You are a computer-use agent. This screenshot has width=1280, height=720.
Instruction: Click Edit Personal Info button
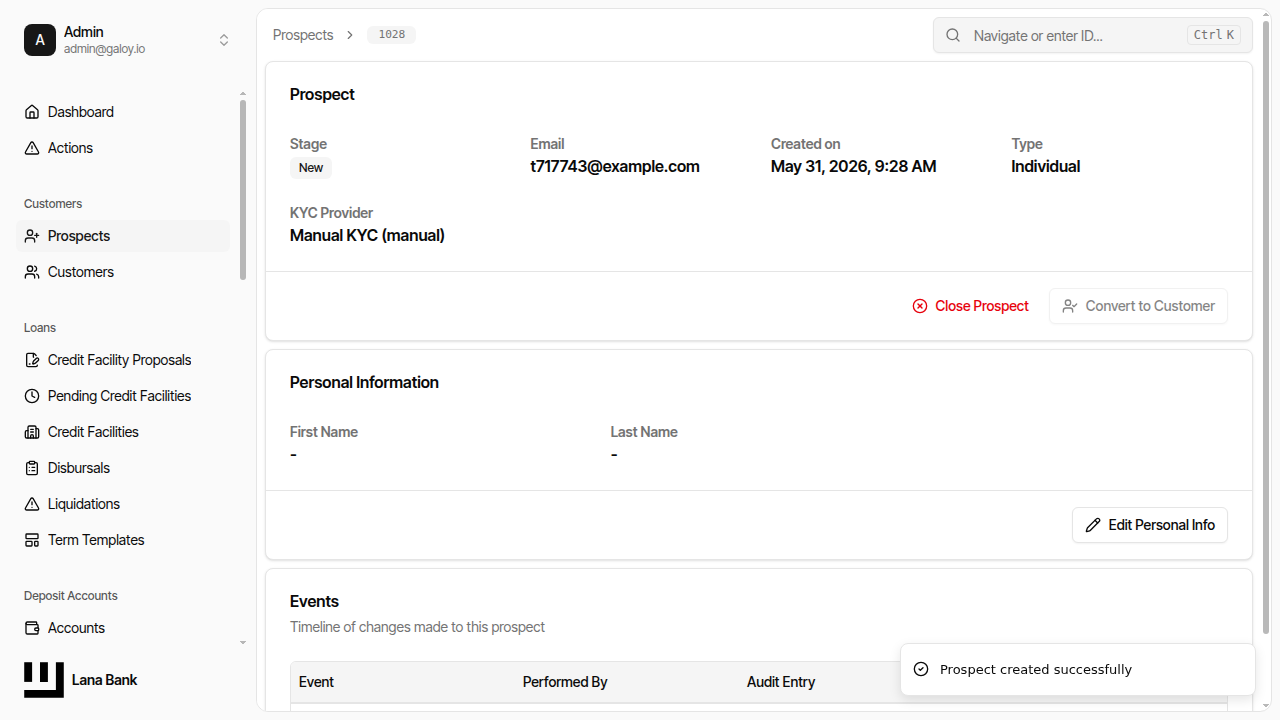click(x=1150, y=525)
